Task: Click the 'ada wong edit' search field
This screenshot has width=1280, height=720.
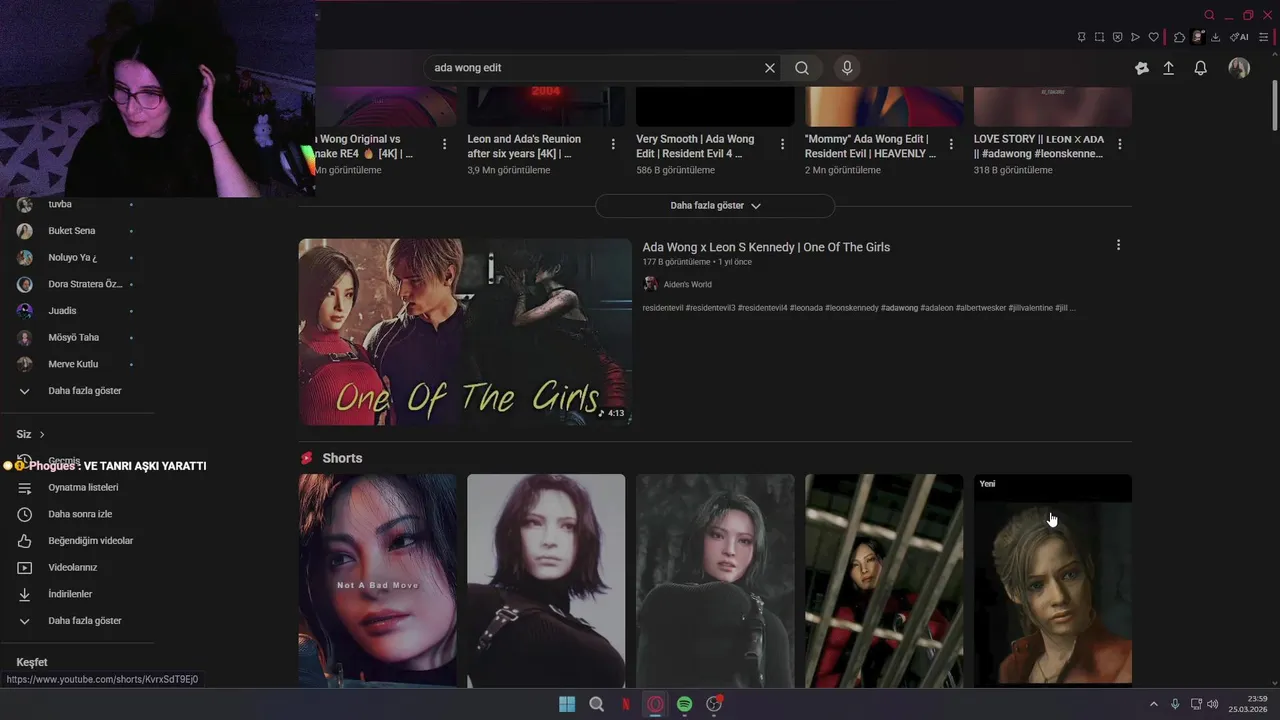Action: 595,68
